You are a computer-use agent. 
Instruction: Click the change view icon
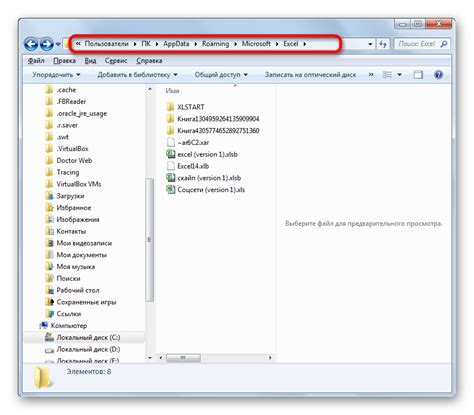pyautogui.click(x=387, y=75)
